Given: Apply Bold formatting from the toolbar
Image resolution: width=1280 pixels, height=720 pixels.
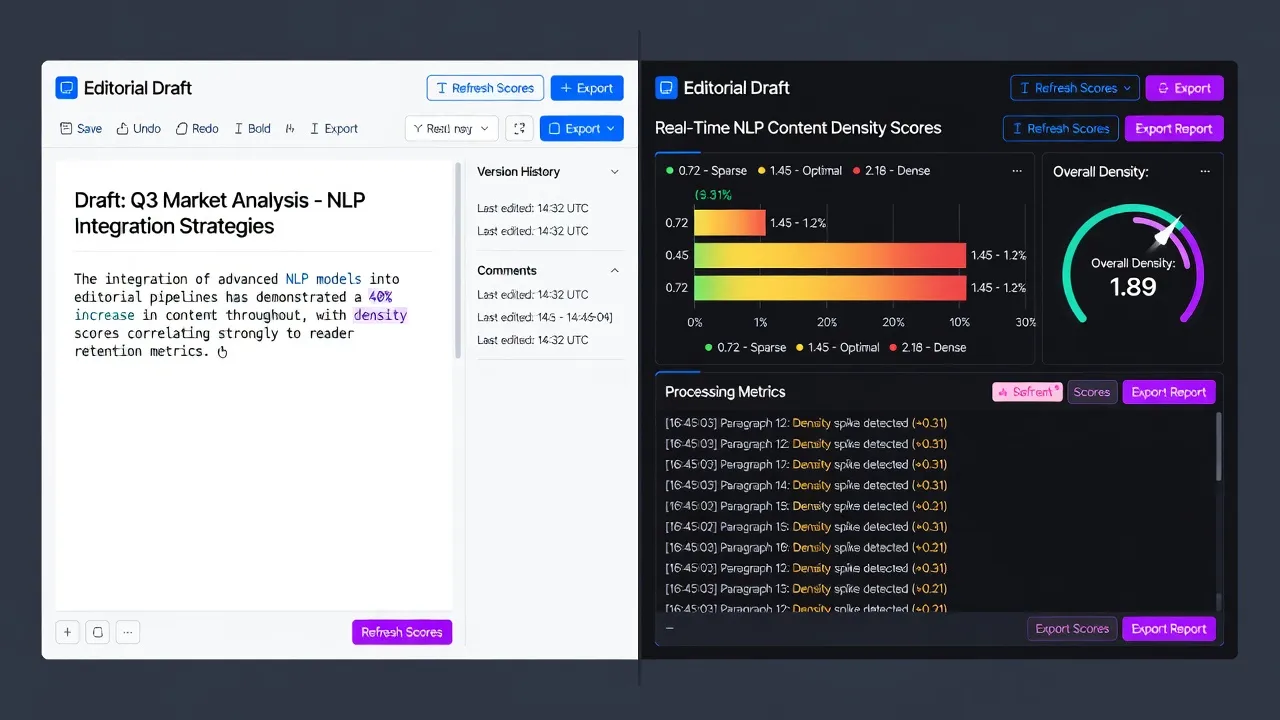Looking at the screenshot, I should [x=252, y=129].
